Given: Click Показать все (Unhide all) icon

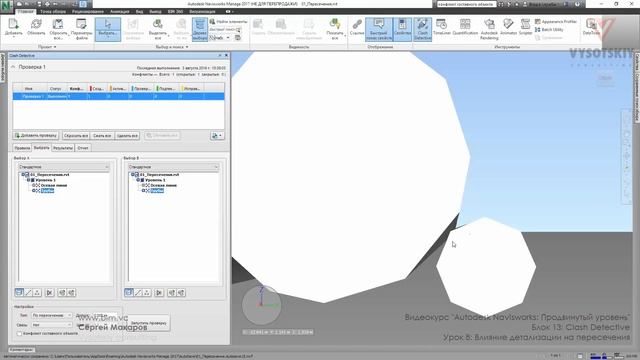Looking at the screenshot, I should click(x=335, y=29).
